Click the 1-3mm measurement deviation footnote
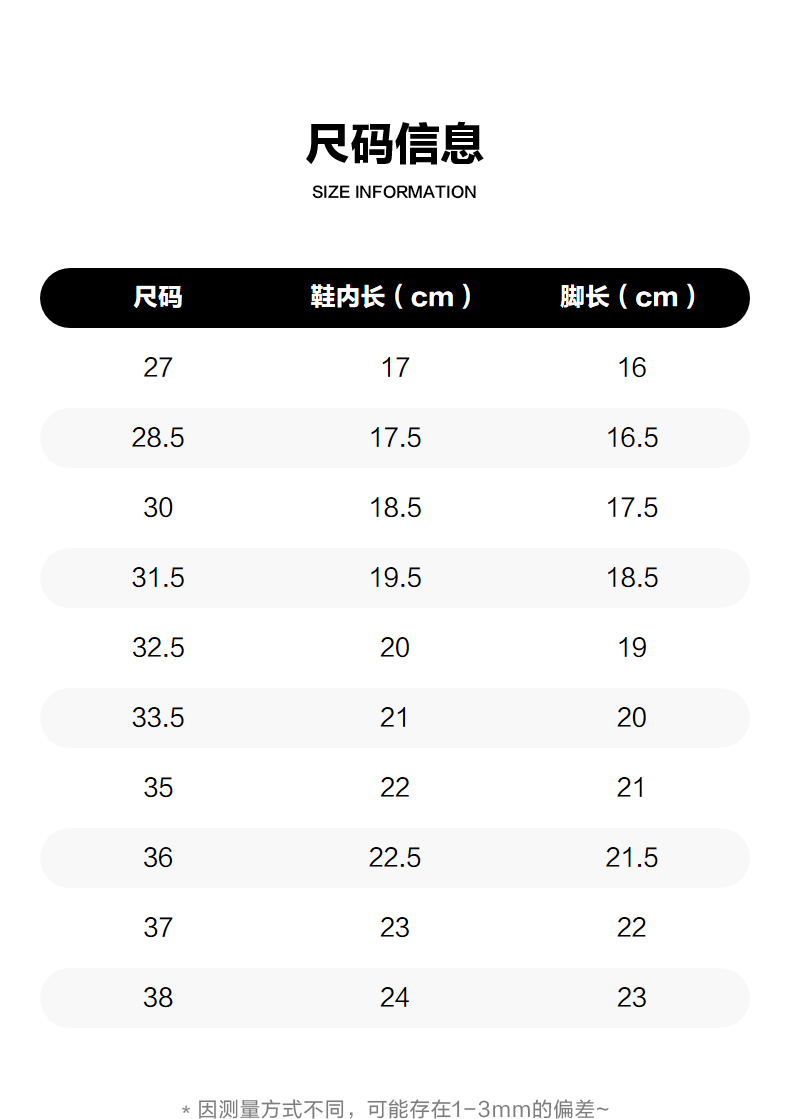 click(x=396, y=1108)
